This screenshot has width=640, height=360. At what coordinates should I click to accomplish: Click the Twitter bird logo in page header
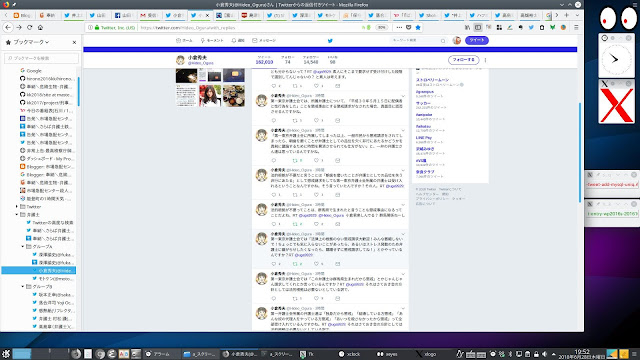[330, 40]
